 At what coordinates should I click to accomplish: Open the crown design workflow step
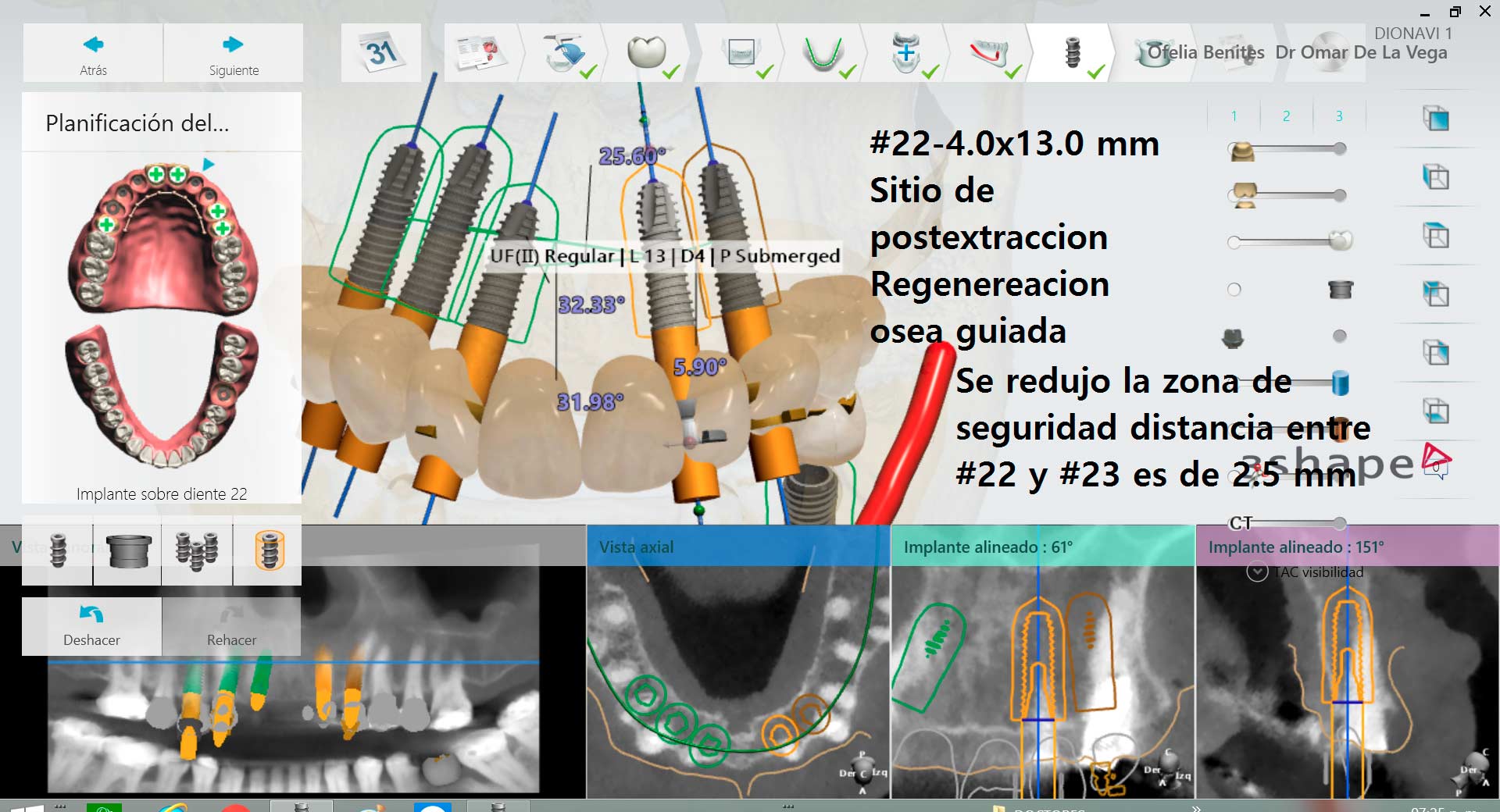[x=648, y=53]
